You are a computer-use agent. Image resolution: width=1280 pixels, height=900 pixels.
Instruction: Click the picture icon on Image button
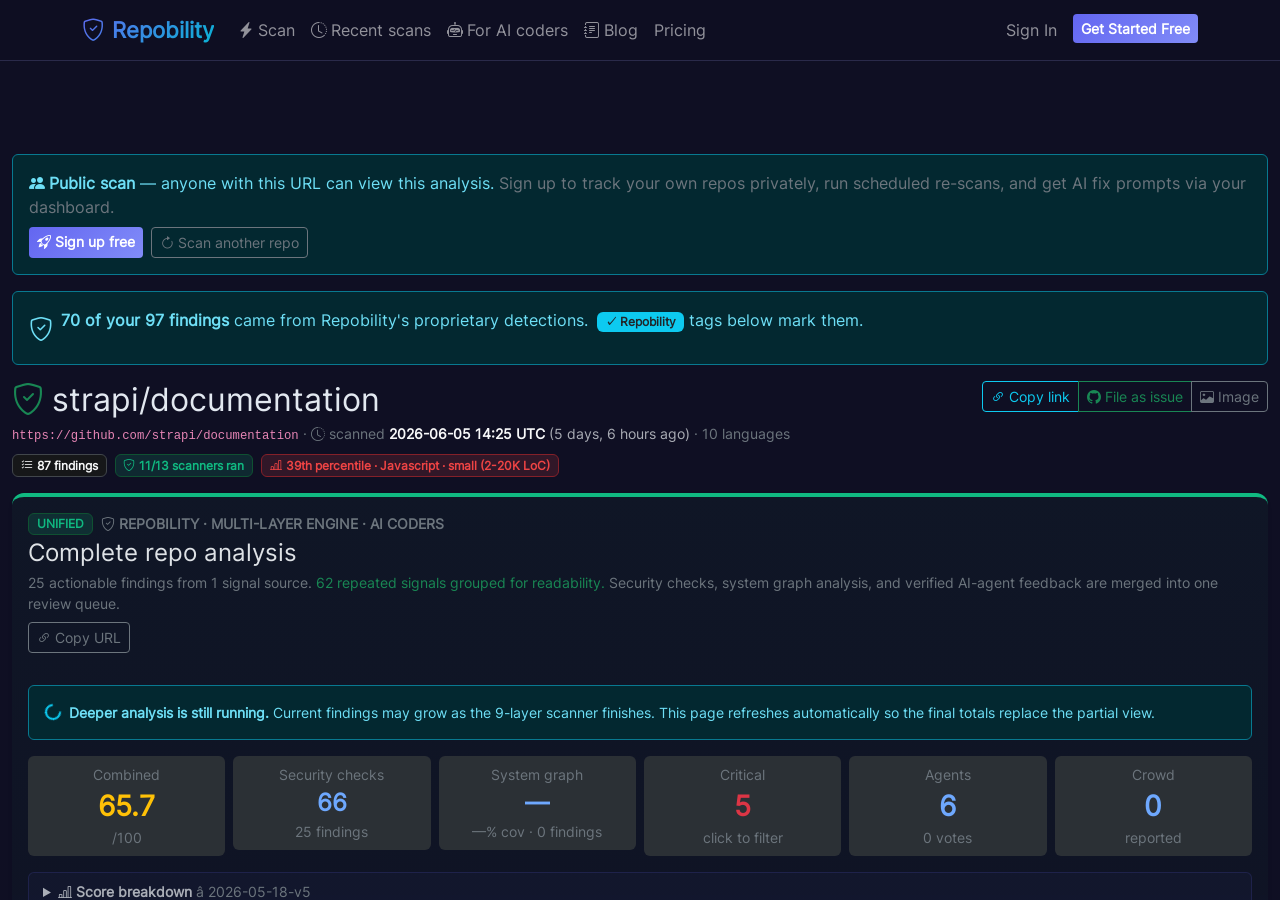click(x=1207, y=397)
